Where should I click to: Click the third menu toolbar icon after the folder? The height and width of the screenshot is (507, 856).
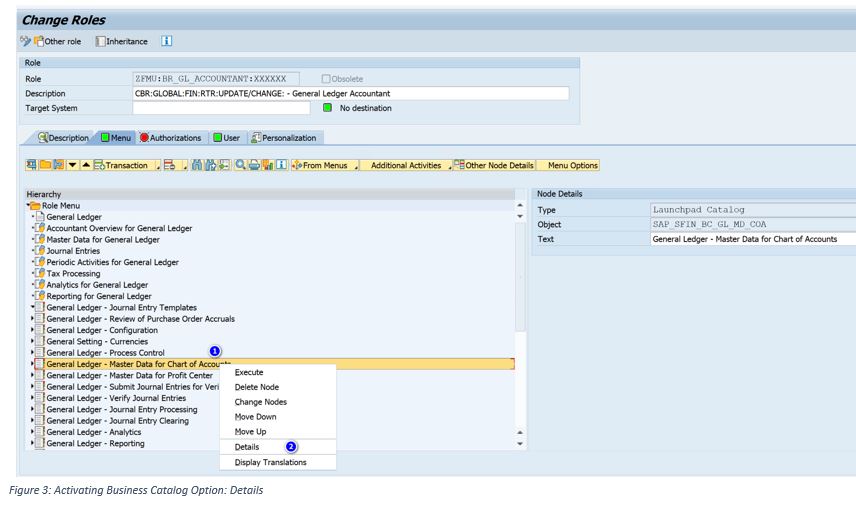tap(58, 165)
